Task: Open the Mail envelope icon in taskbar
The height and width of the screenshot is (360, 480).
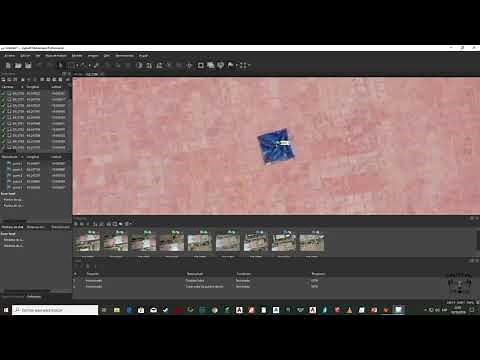Action: (153, 310)
